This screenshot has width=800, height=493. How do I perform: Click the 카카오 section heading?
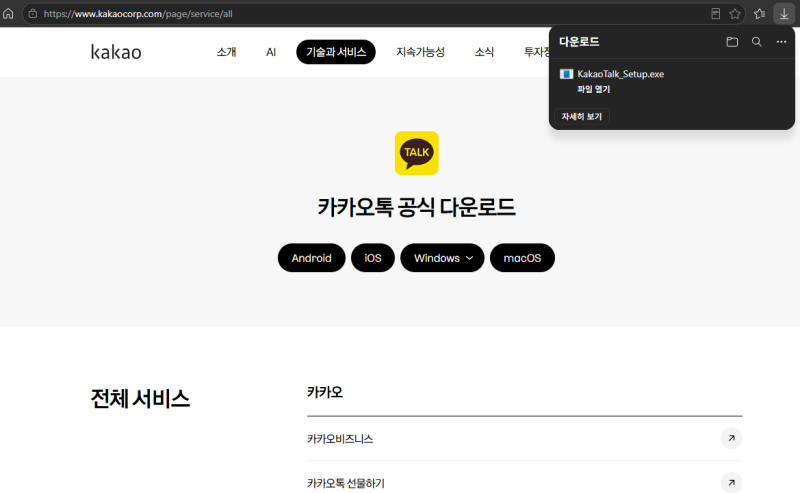(x=324, y=392)
